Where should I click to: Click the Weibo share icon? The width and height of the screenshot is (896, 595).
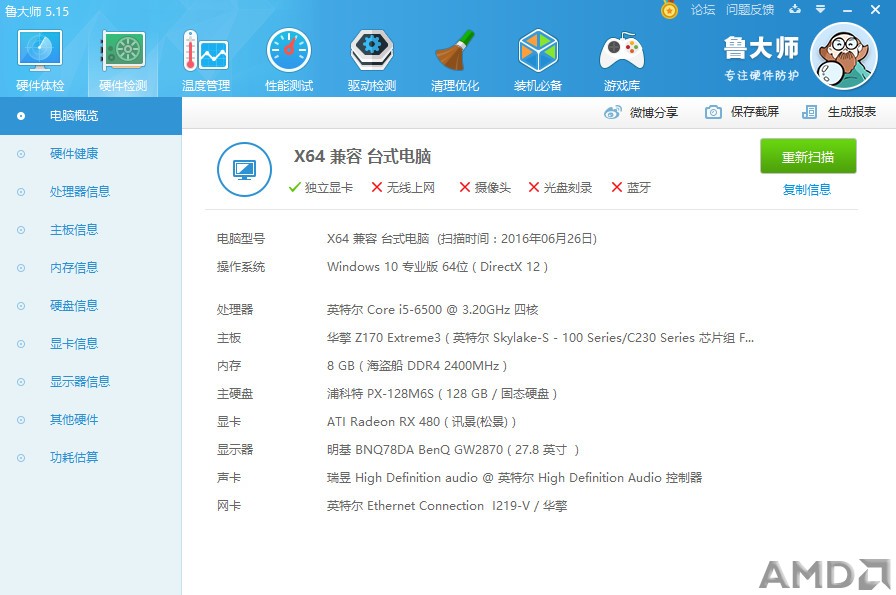point(613,113)
